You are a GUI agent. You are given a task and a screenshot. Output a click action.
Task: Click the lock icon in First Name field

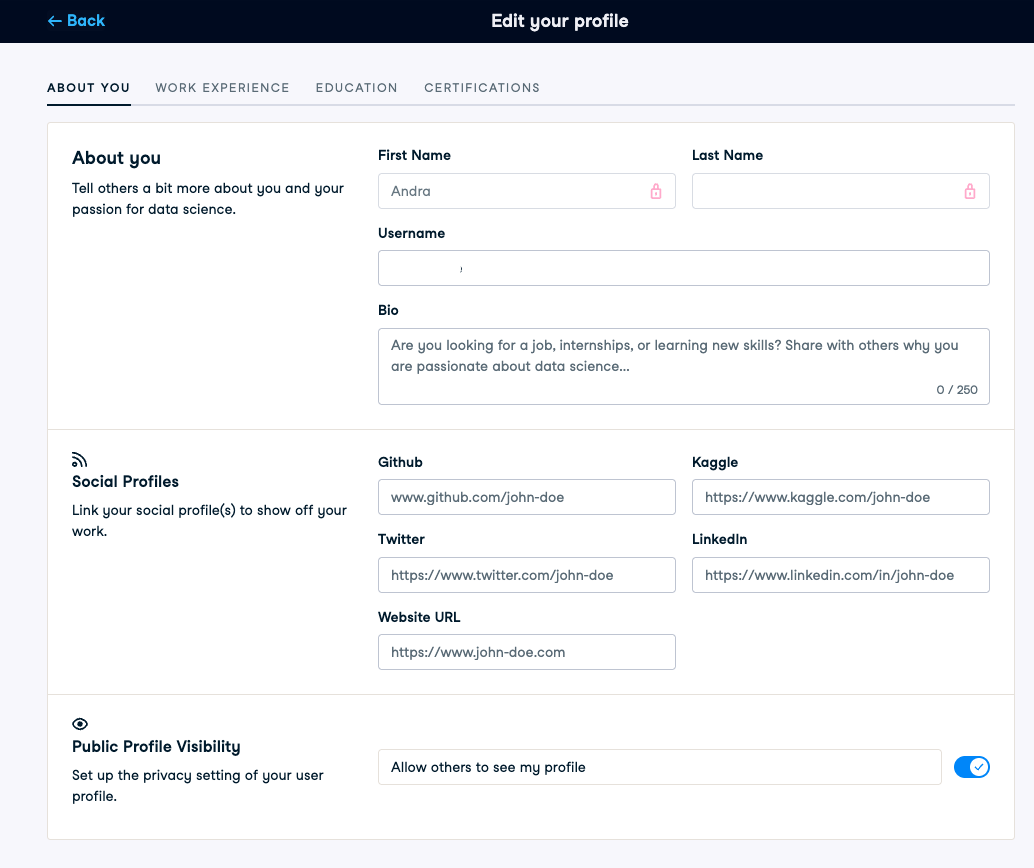pyautogui.click(x=656, y=191)
